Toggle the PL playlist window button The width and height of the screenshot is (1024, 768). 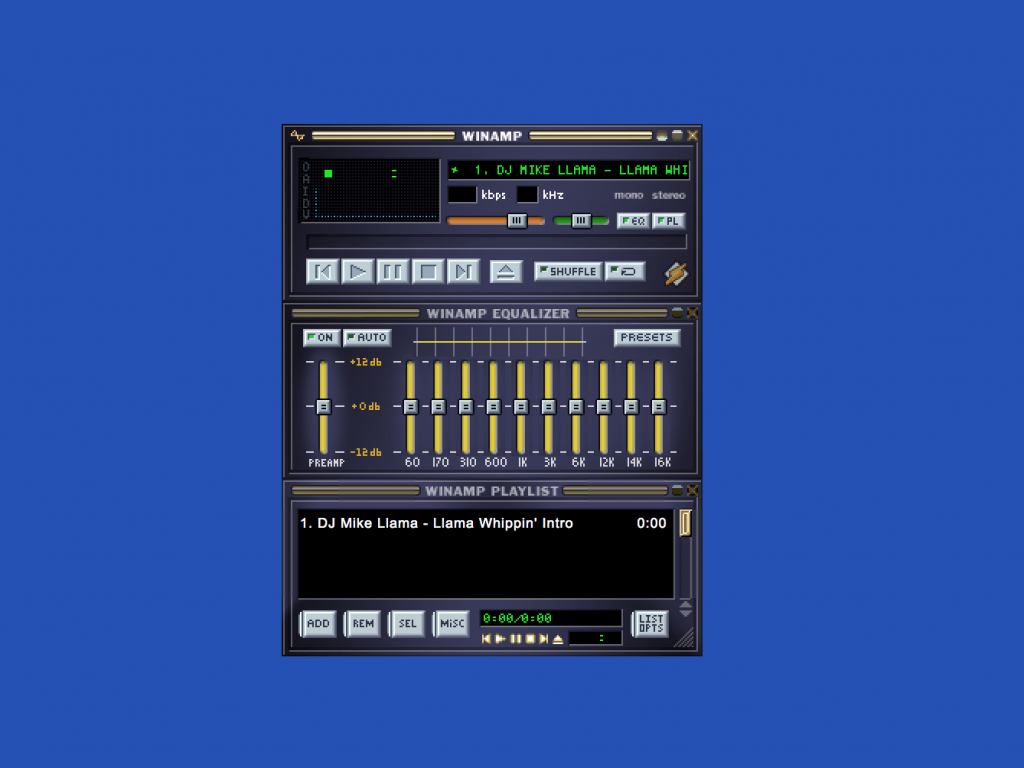pos(669,221)
